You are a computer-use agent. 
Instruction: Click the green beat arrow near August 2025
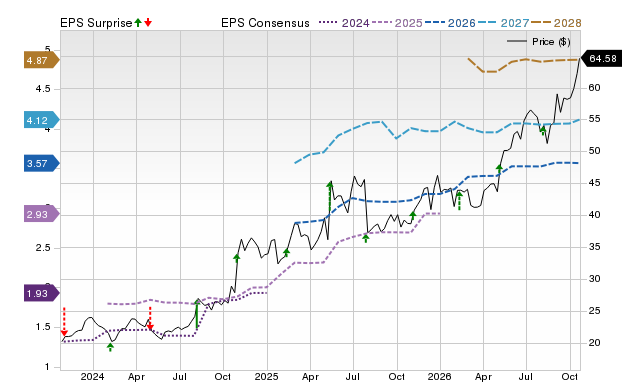(x=366, y=238)
